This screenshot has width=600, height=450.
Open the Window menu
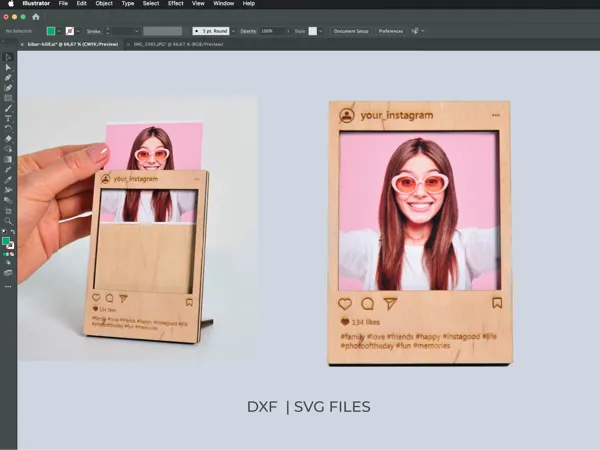click(223, 3)
